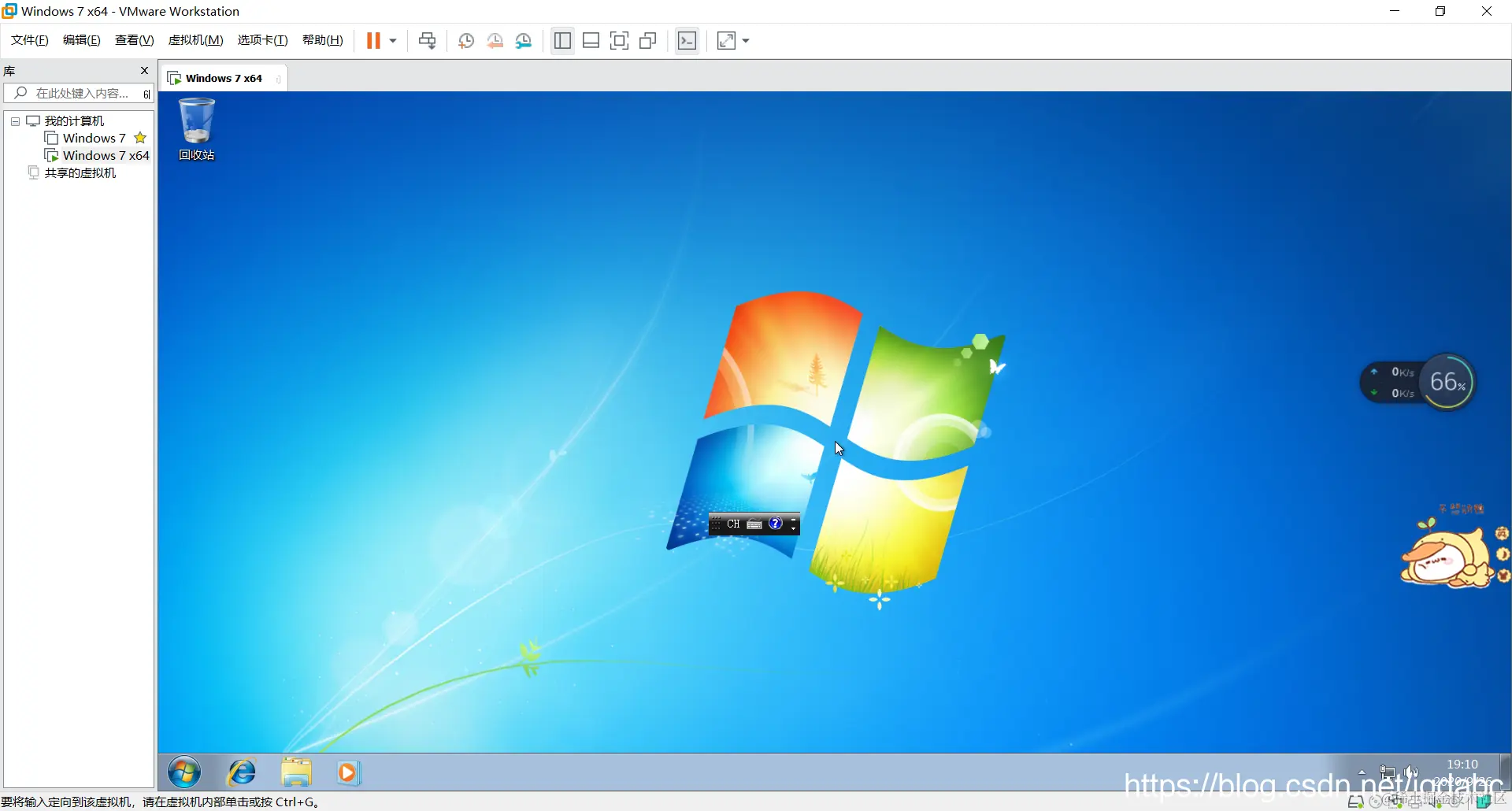1512x811 pixels.
Task: Toggle favorite star on Windows 7
Action: [140, 138]
